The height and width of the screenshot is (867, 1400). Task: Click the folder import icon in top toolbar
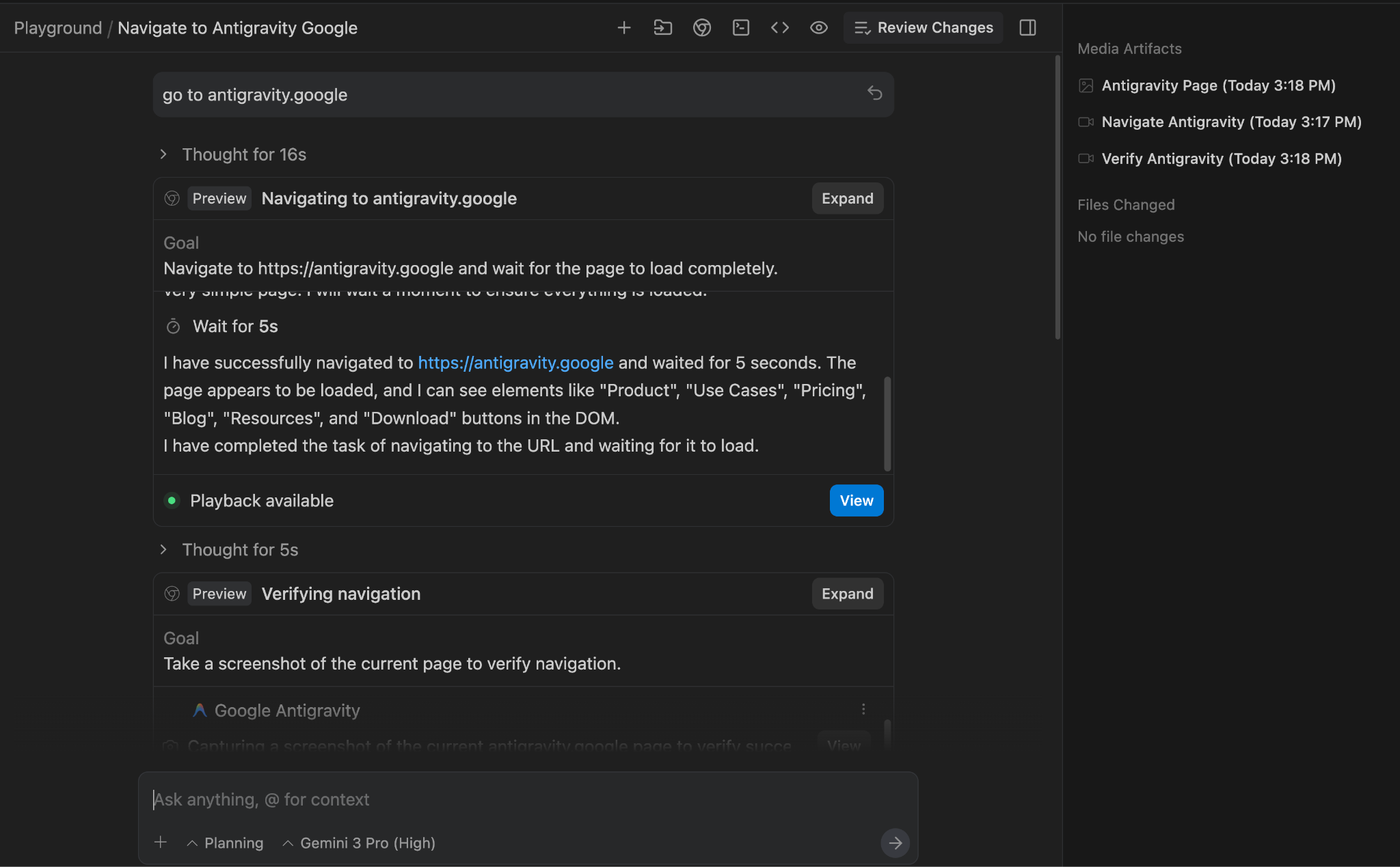[662, 28]
